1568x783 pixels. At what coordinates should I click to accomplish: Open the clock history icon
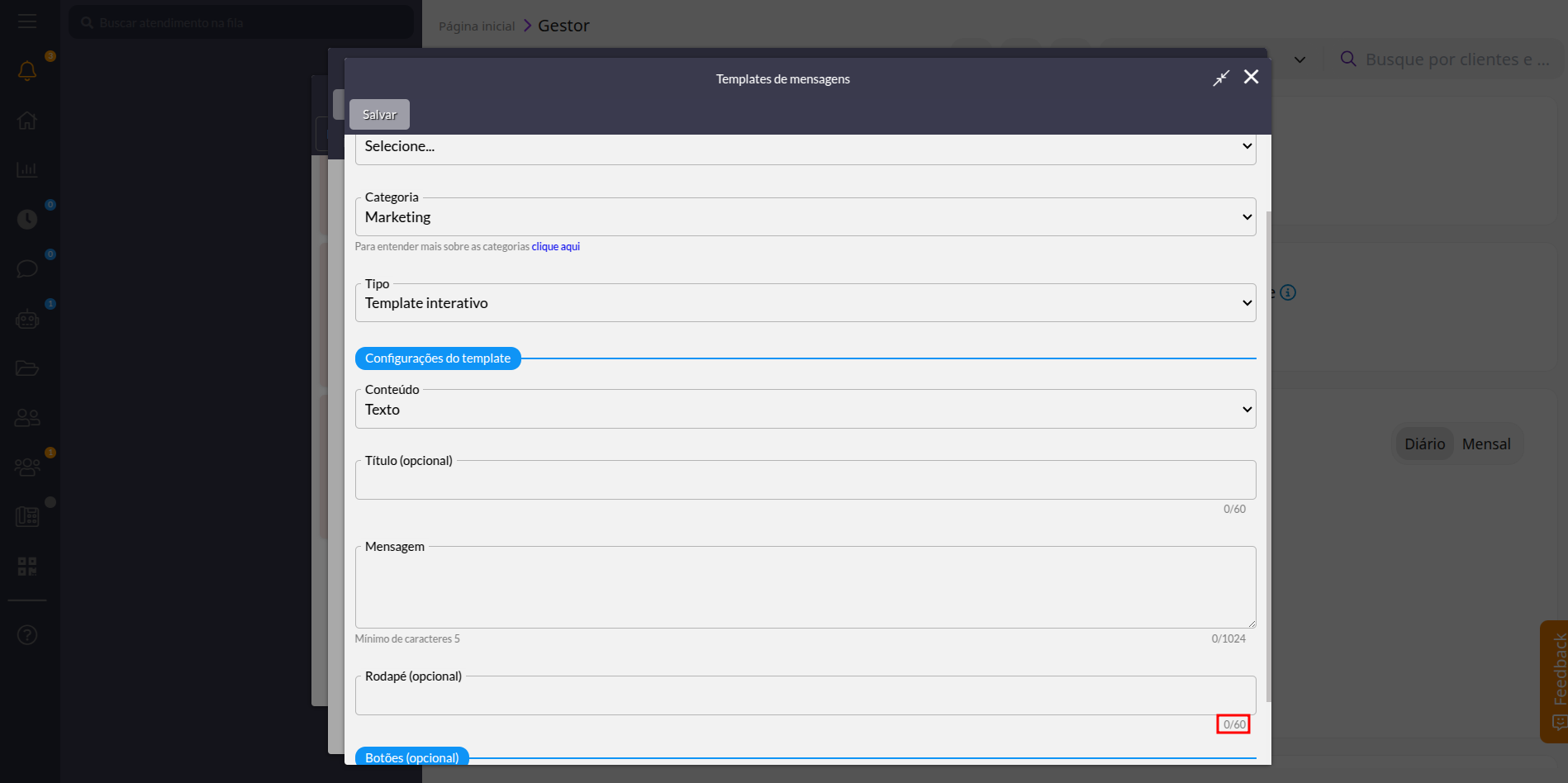(27, 220)
